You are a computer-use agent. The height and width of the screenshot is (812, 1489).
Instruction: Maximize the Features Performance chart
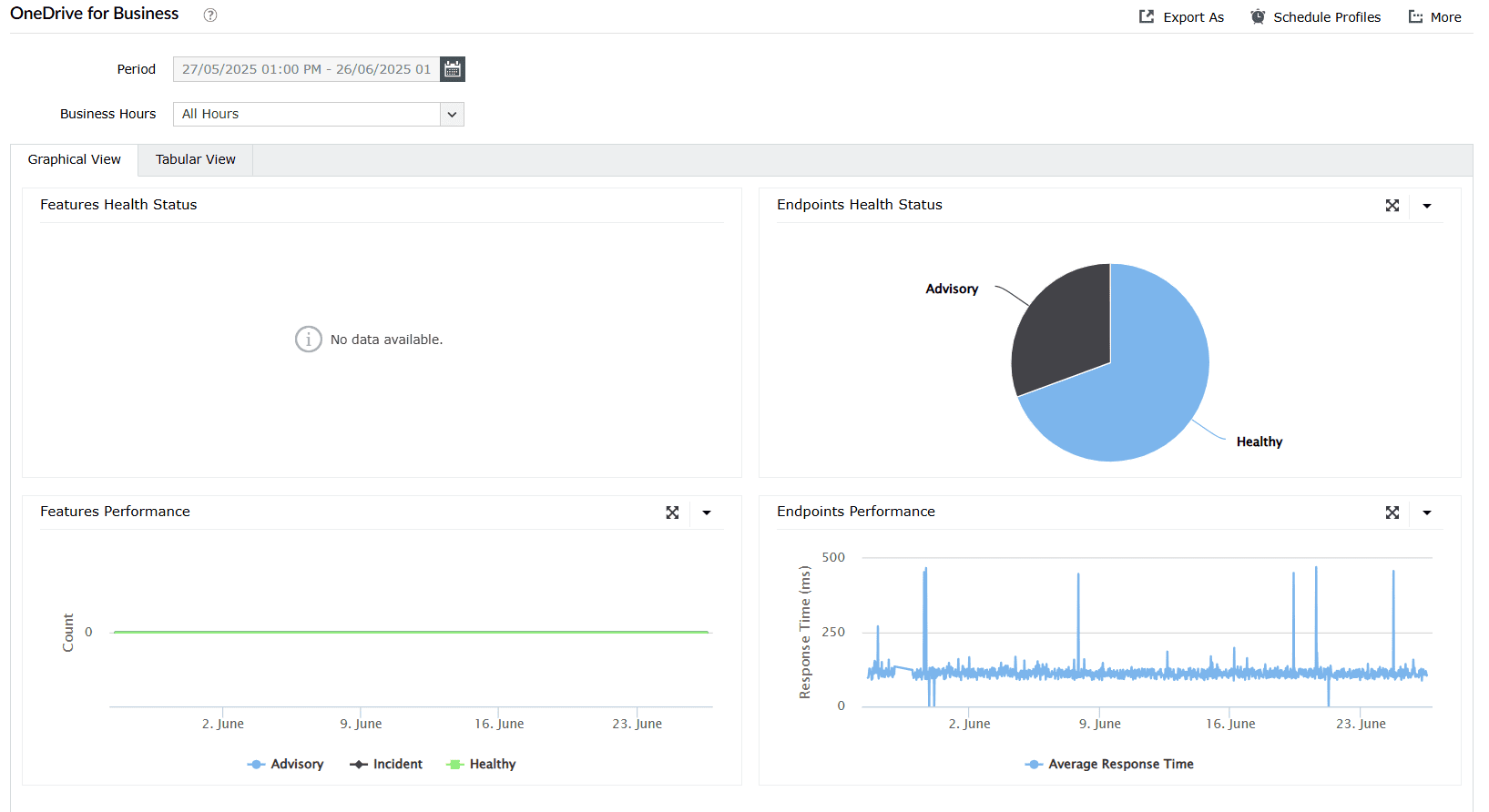(672, 513)
